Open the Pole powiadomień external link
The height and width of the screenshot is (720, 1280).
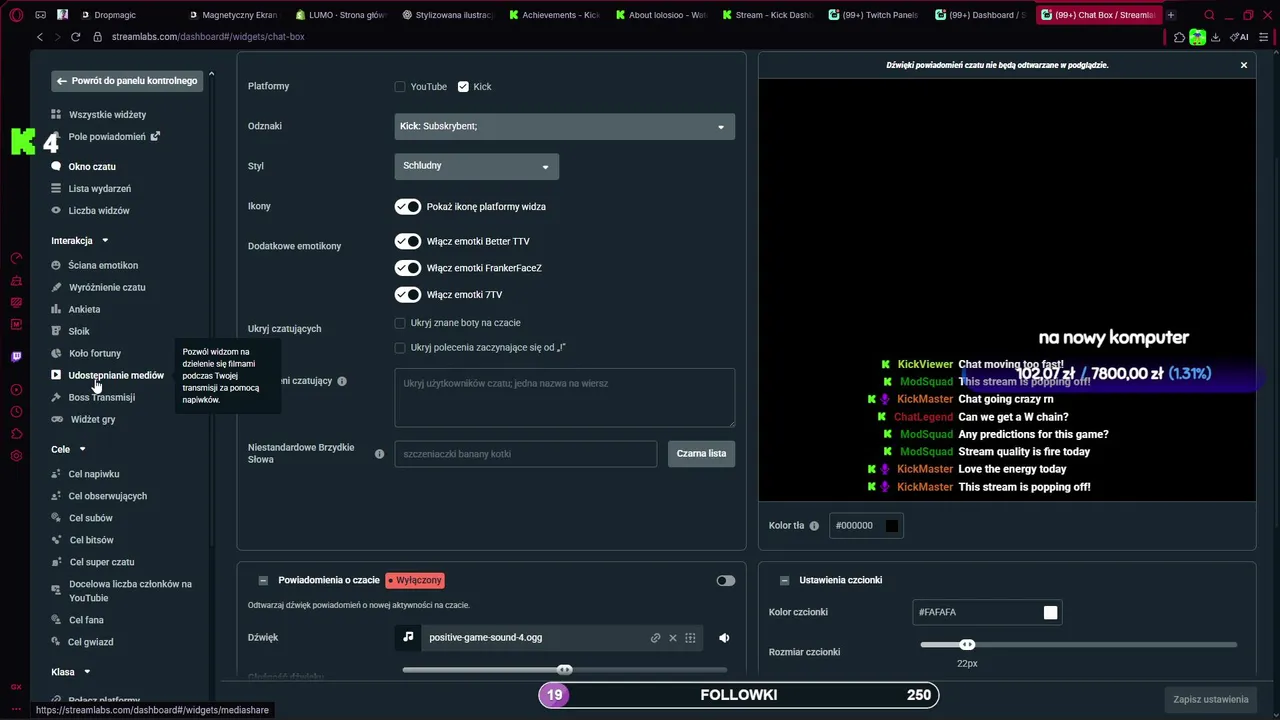point(156,136)
